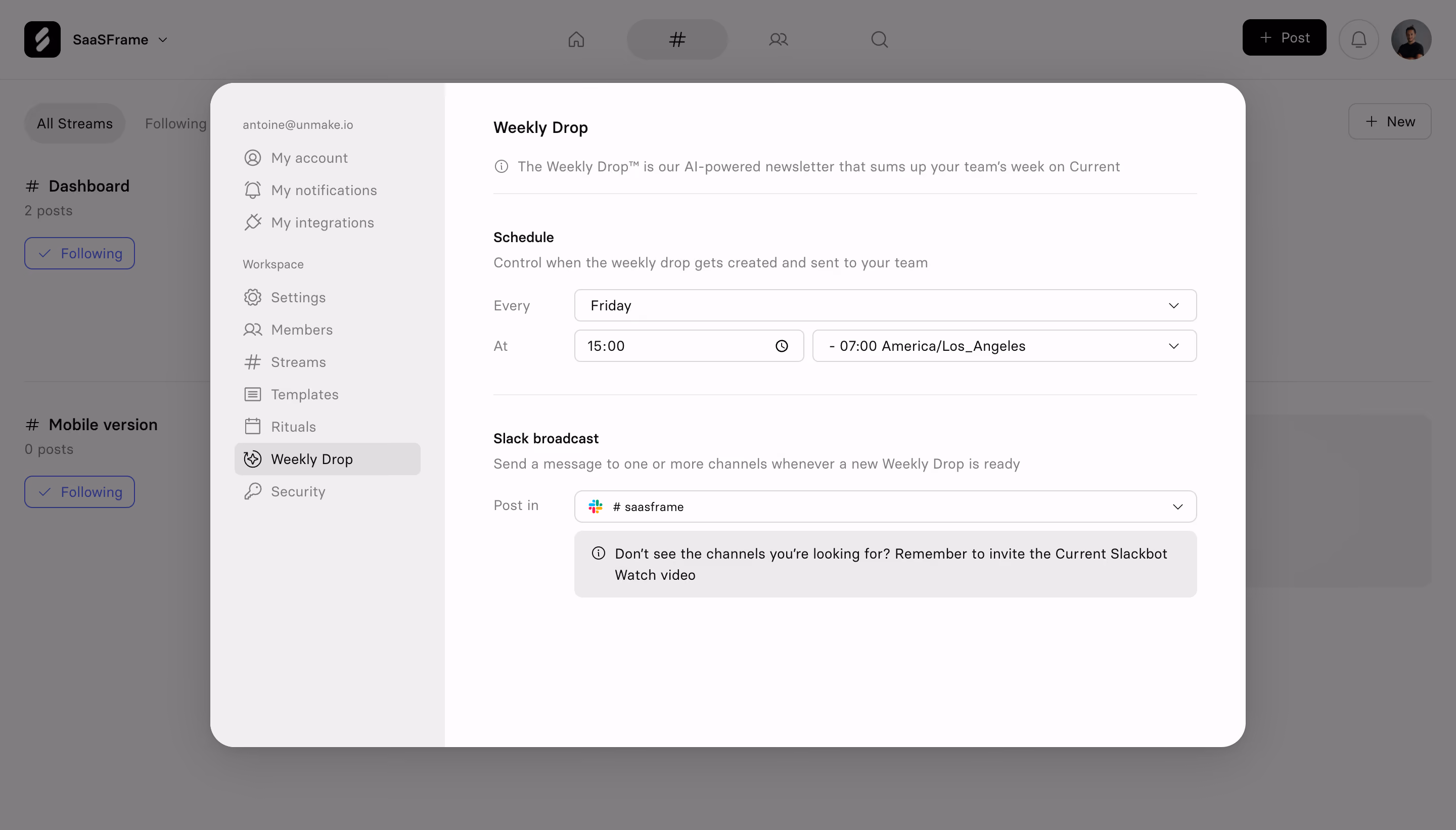Open the Watch video link

click(x=655, y=575)
